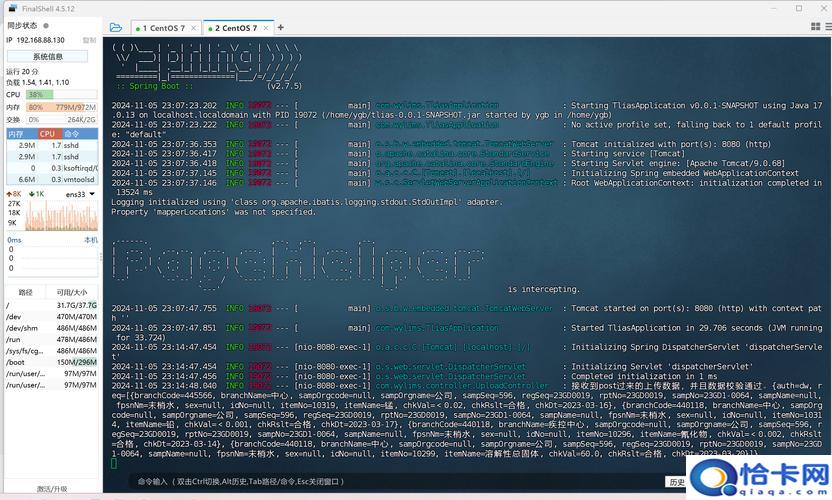Click the 运行 20 分 uptime text
The height and width of the screenshot is (500, 832).
point(22,72)
